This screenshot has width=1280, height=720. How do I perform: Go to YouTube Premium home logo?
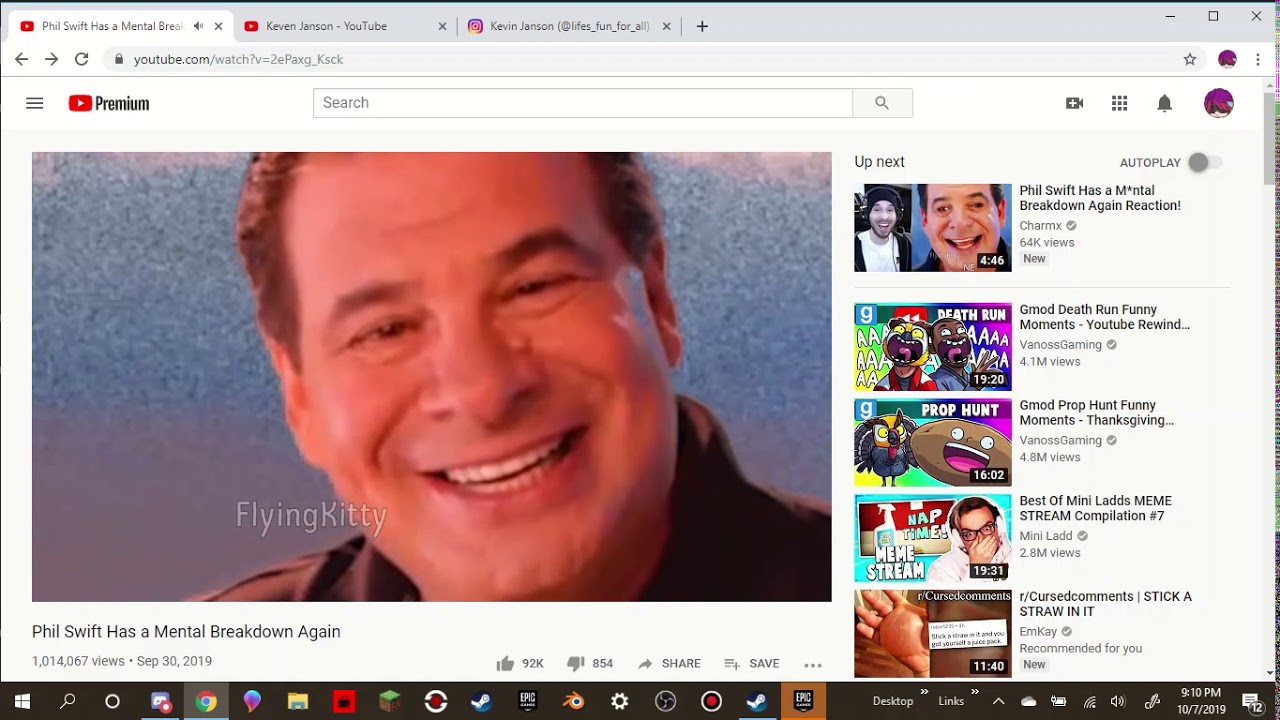[109, 103]
